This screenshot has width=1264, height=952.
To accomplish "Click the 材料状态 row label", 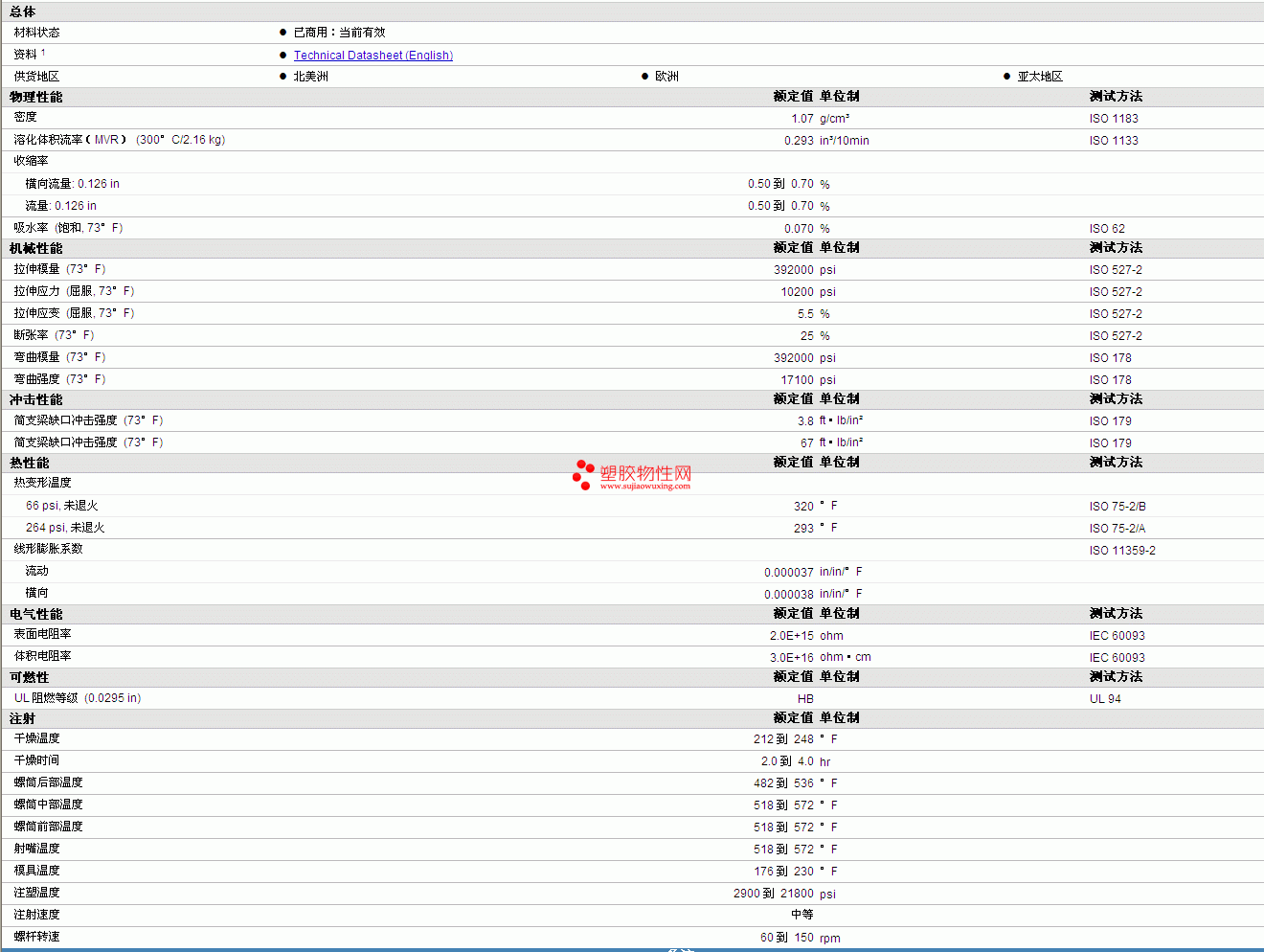I will [x=36, y=33].
